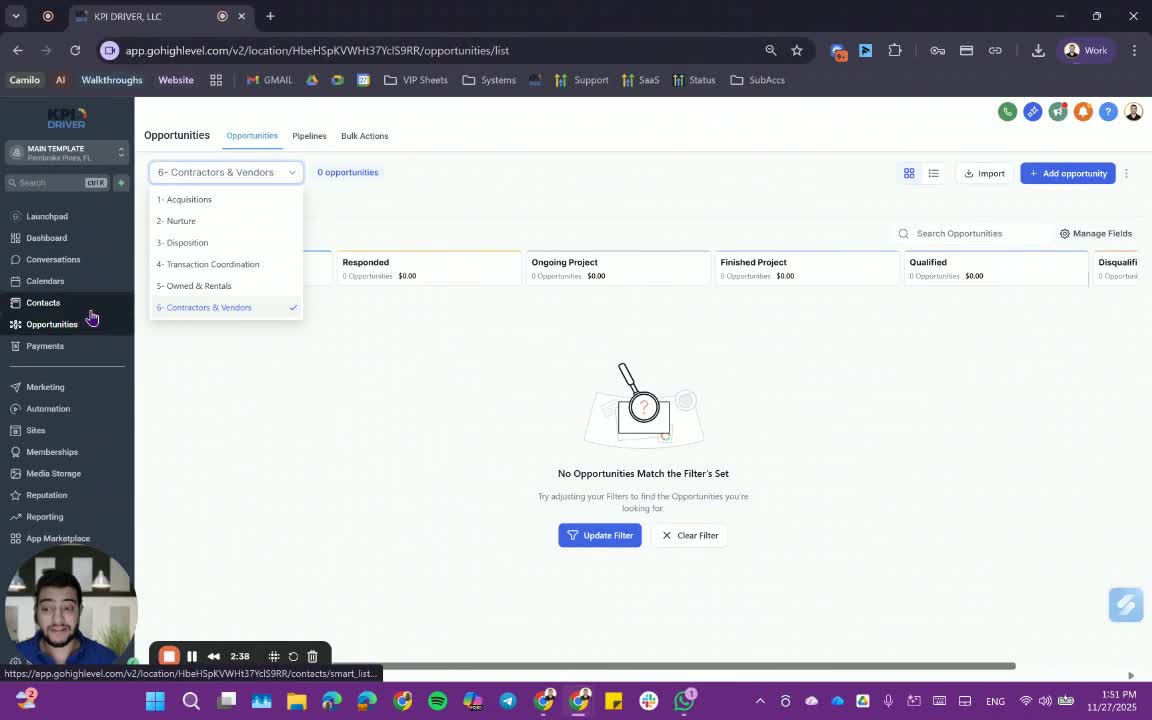Open the Work profile menu in Chrome
1152x720 pixels.
point(1086,51)
